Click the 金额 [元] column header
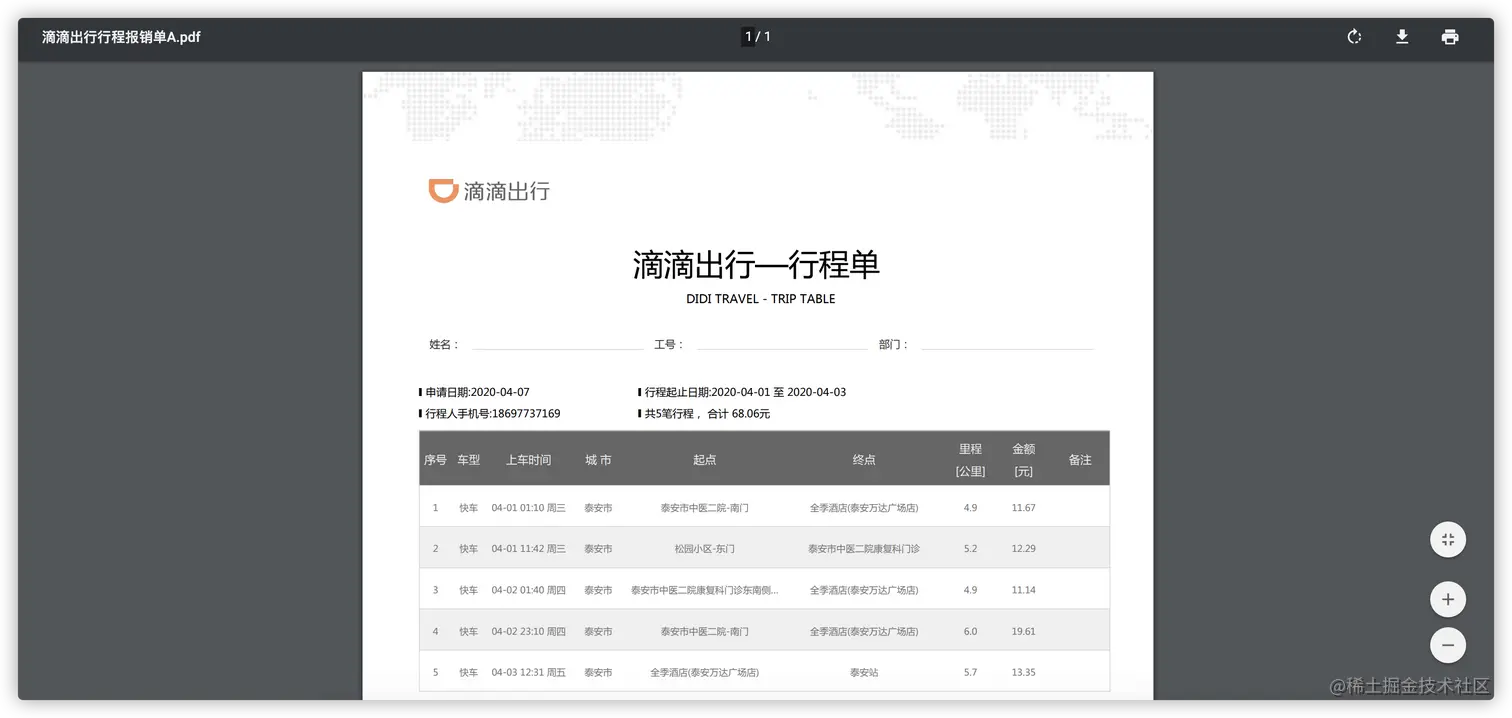The height and width of the screenshot is (718, 1512). 1023,460
